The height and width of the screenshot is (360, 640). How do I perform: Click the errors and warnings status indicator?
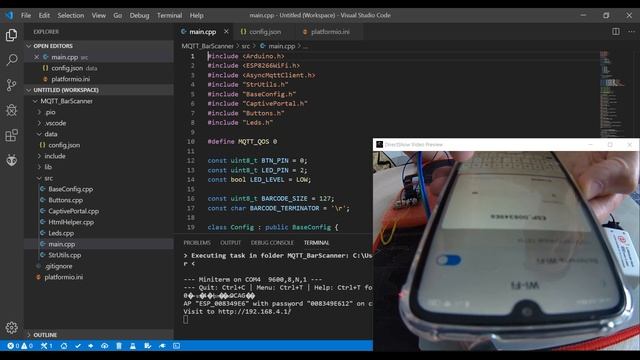click(x=20, y=346)
